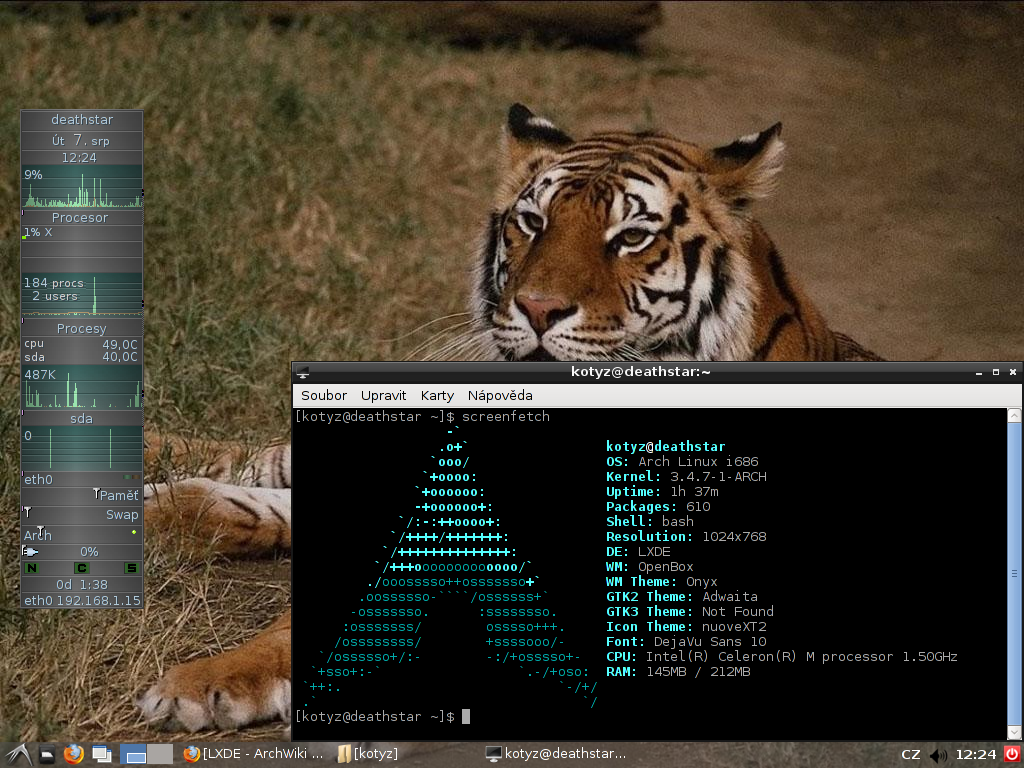
Task: Click the terminal title 'kotyz@deathstar:~'
Action: (x=640, y=372)
